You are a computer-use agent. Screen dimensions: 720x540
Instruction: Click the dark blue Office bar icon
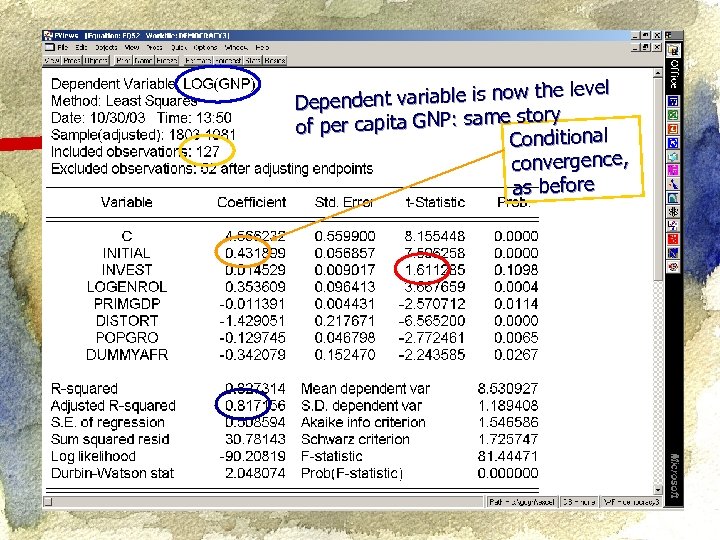point(673,253)
